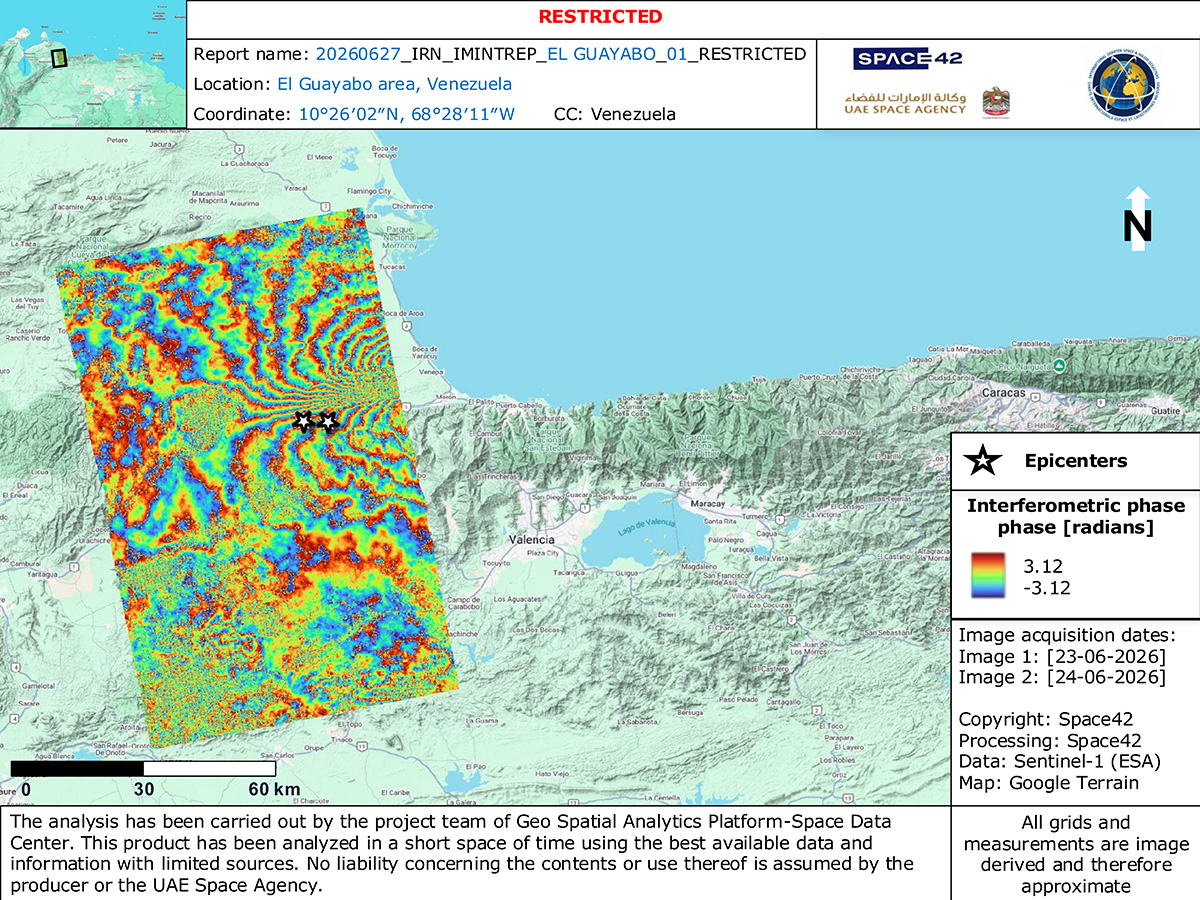Click the liability disclaimer paragraph

[x=461, y=853]
